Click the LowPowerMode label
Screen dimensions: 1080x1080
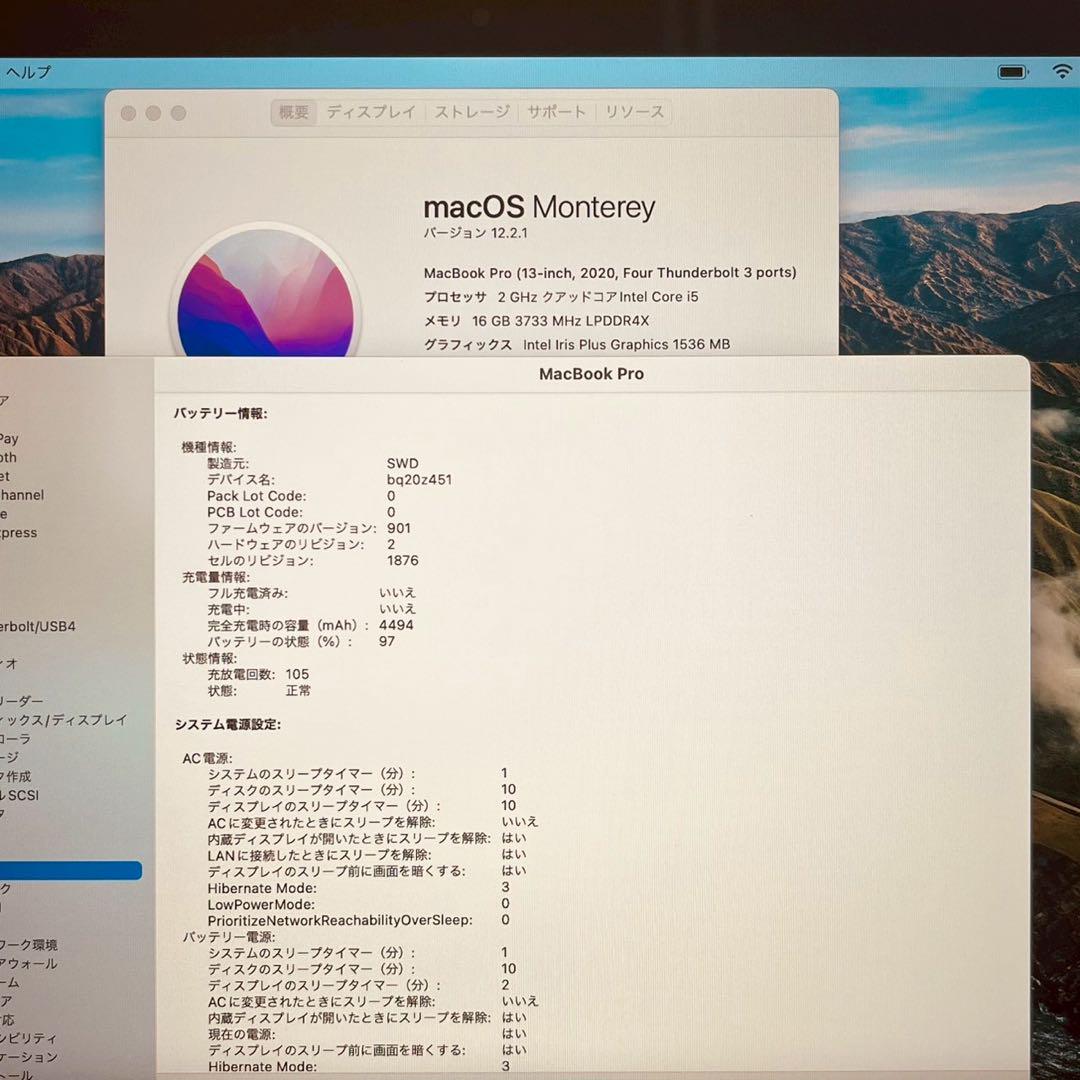click(261, 904)
